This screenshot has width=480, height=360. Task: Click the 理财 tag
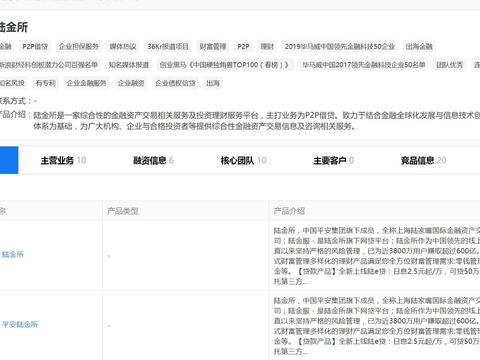click(267, 47)
